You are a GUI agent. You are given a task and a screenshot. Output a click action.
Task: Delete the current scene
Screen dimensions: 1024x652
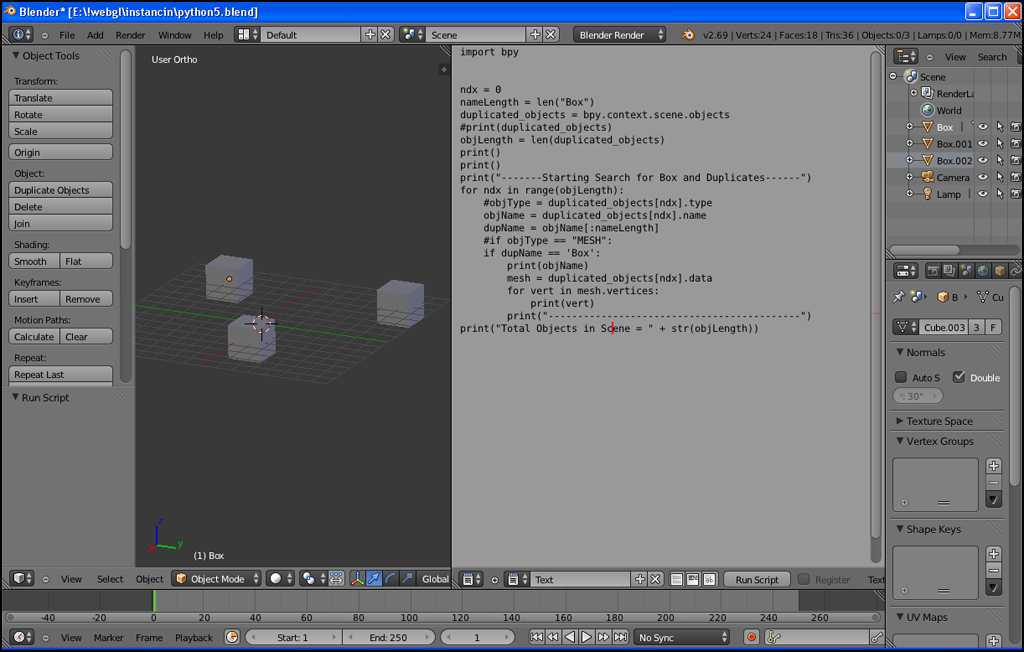[551, 35]
